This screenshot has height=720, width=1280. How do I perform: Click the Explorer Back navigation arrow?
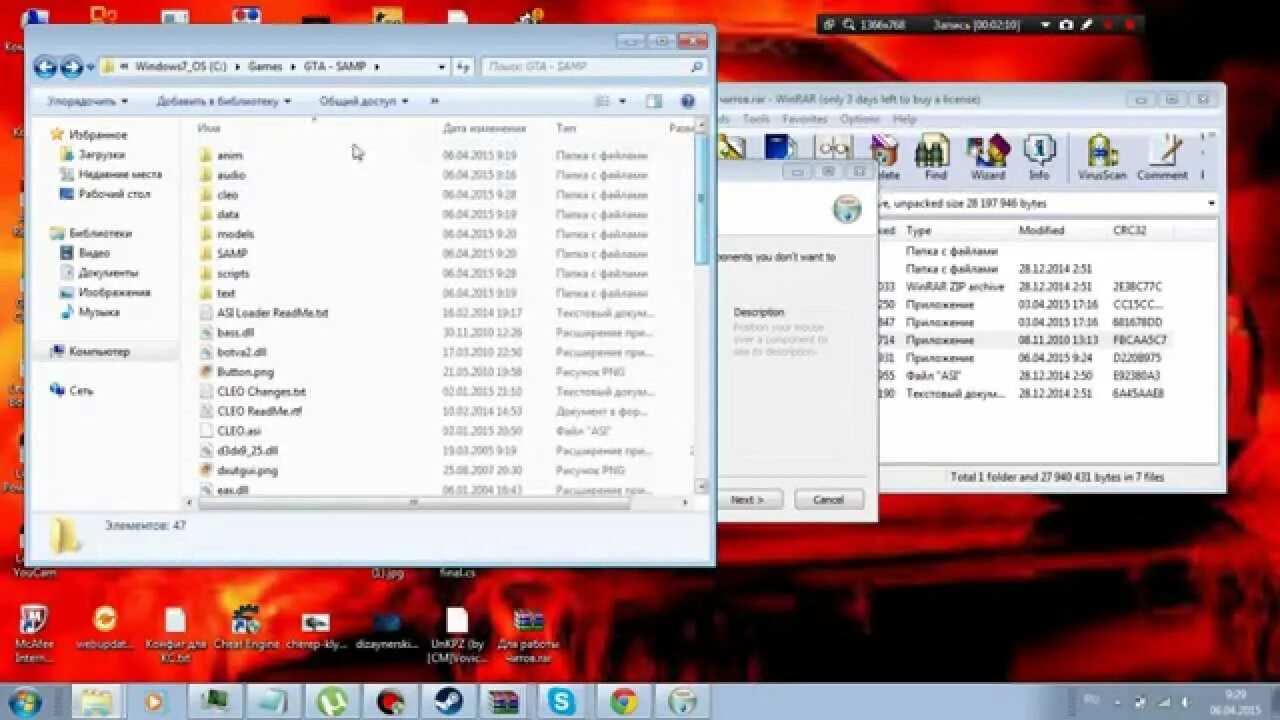pyautogui.click(x=45, y=67)
